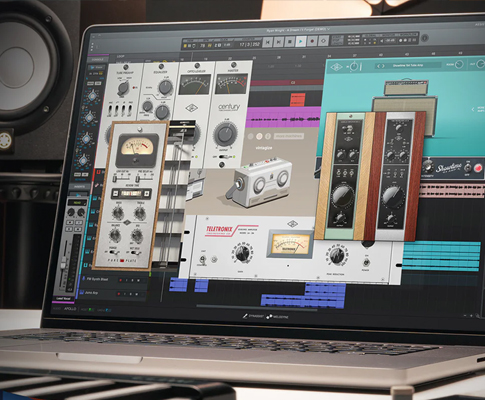Click the return-to-start transport button
The height and width of the screenshot is (400, 485).
[267, 42]
